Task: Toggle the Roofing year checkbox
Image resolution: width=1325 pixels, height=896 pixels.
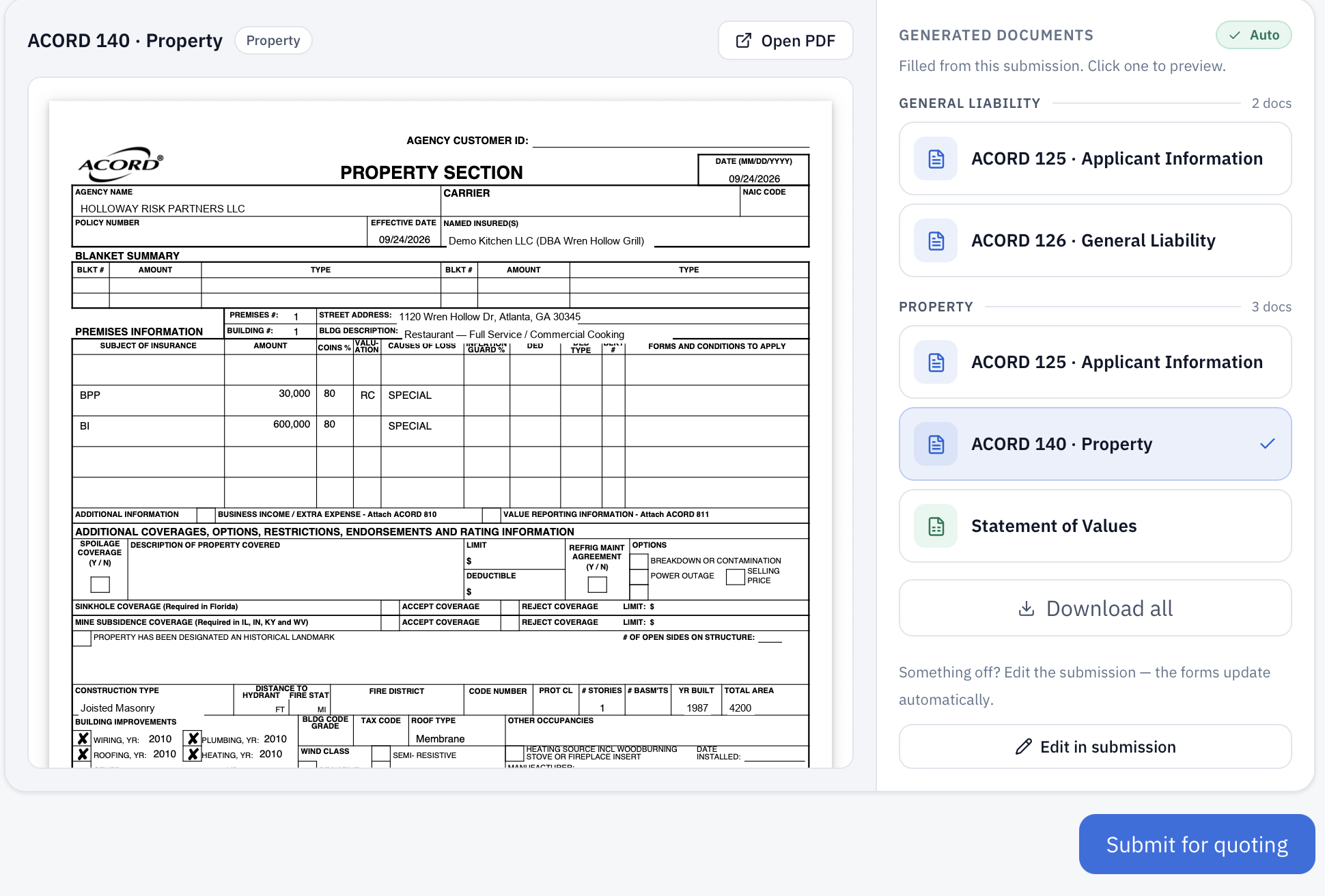Action: tap(83, 754)
